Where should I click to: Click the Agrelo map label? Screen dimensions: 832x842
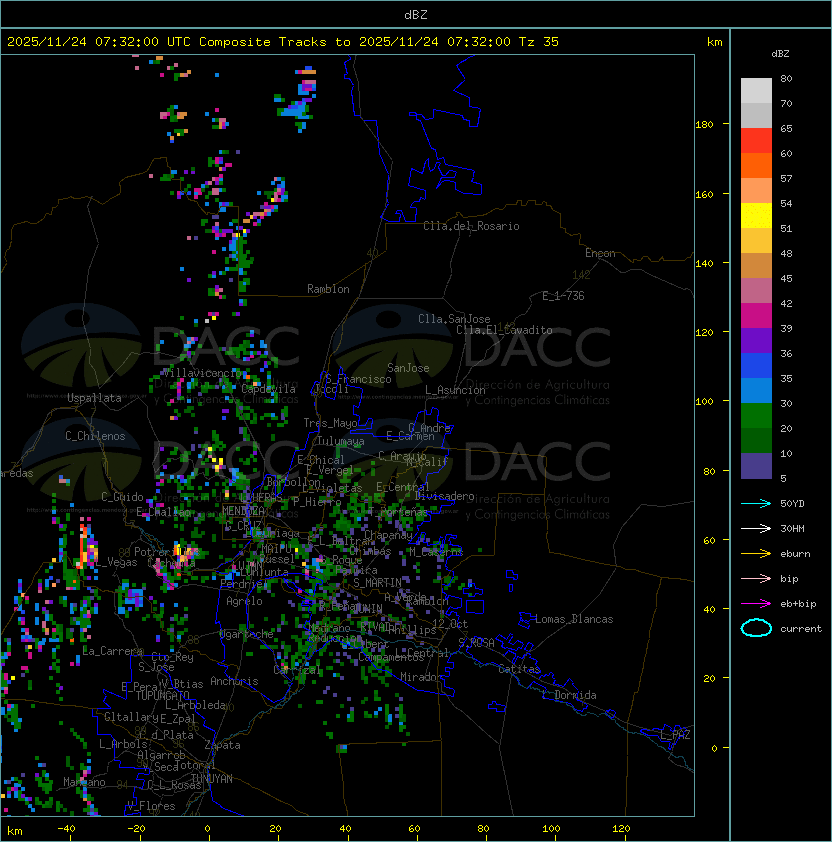(x=244, y=601)
